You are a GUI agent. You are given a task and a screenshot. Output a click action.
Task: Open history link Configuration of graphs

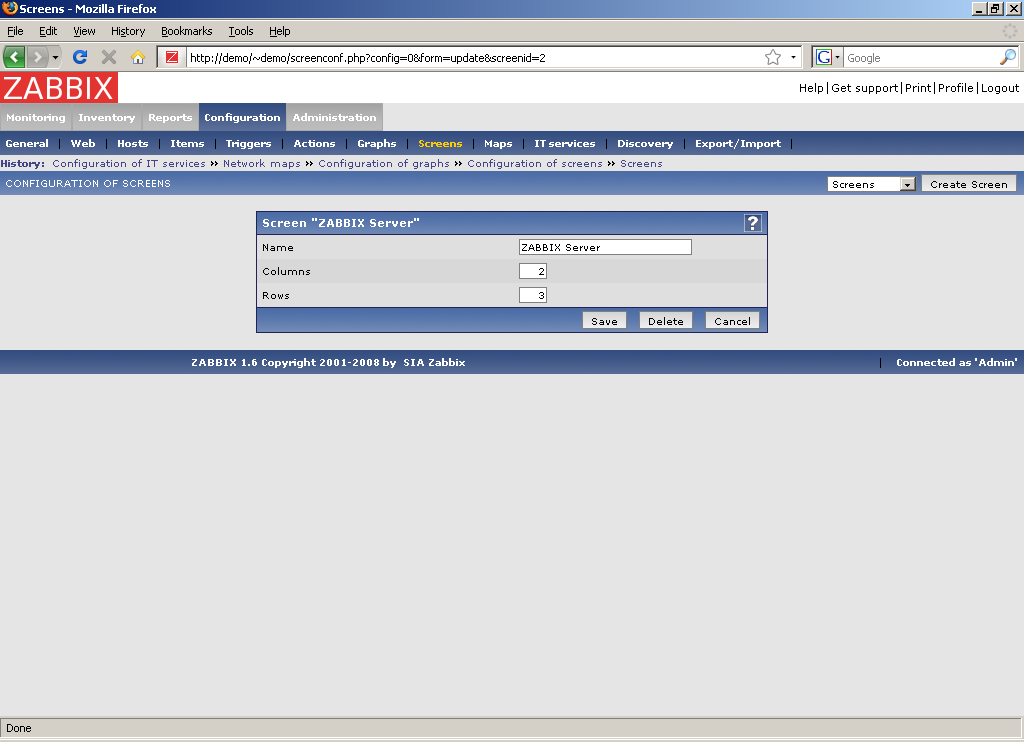pos(384,163)
